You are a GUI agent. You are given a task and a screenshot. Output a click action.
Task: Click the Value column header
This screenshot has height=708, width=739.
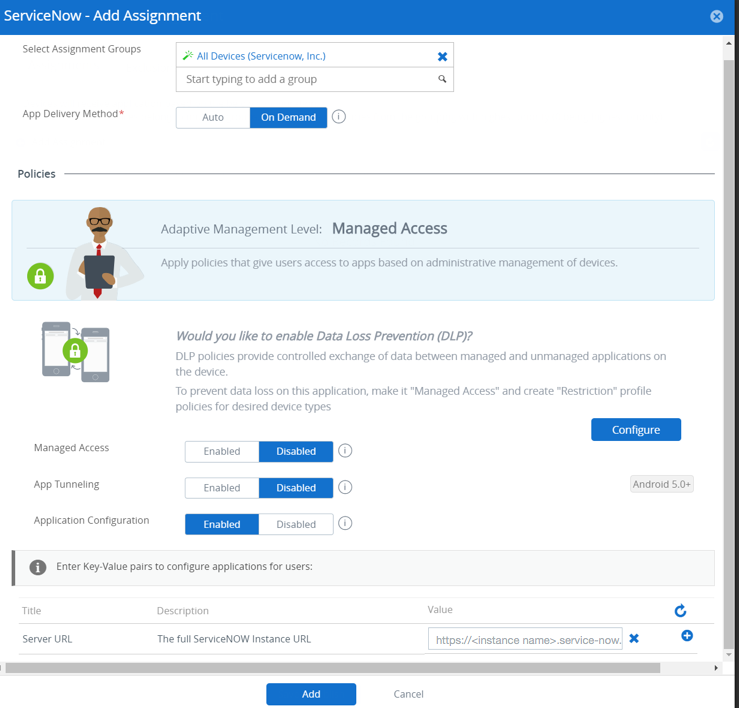[440, 609]
